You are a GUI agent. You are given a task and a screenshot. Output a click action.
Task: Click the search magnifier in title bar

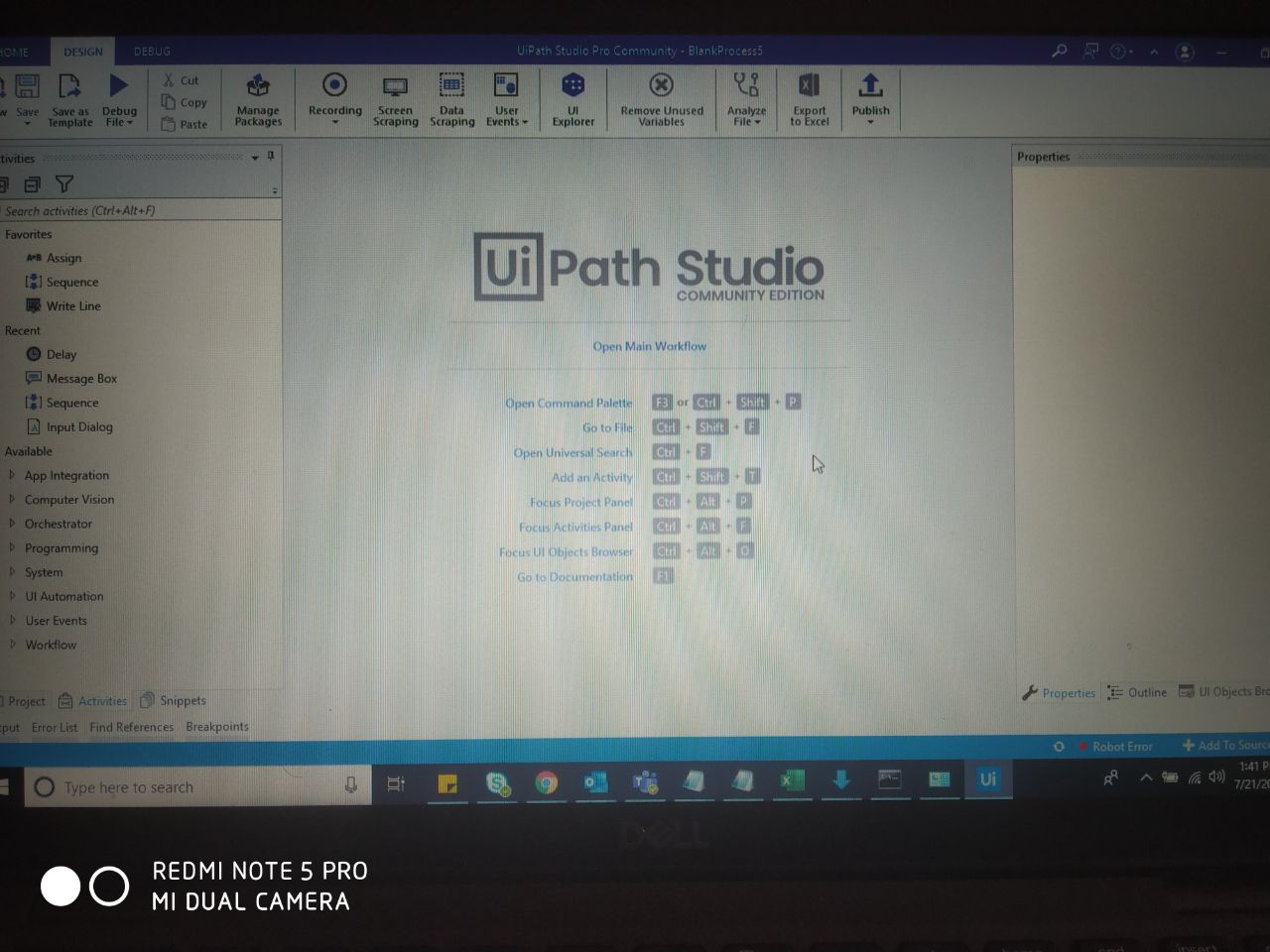[1060, 51]
